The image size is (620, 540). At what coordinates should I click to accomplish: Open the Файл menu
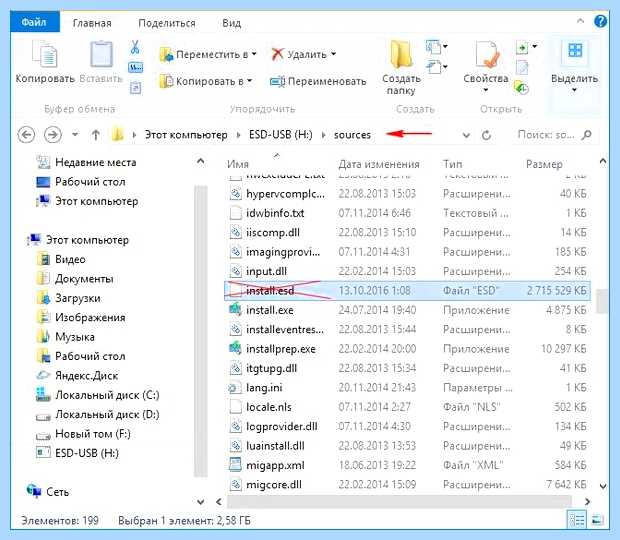point(34,22)
